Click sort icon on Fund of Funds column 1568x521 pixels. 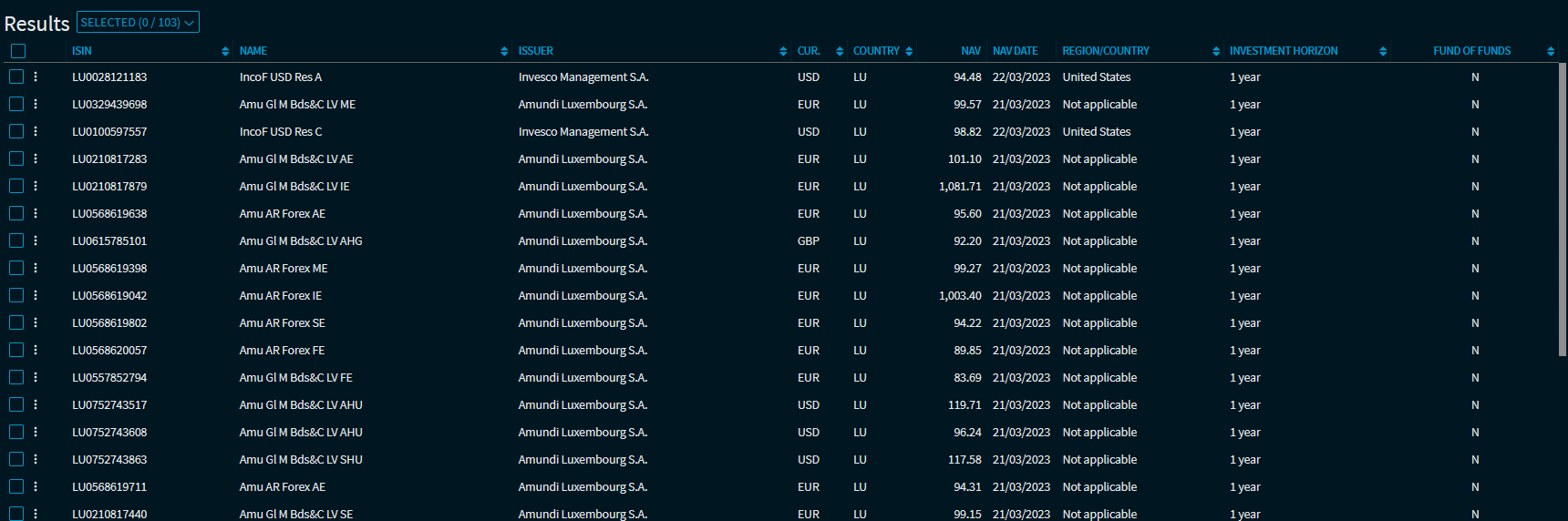pyautogui.click(x=1551, y=52)
